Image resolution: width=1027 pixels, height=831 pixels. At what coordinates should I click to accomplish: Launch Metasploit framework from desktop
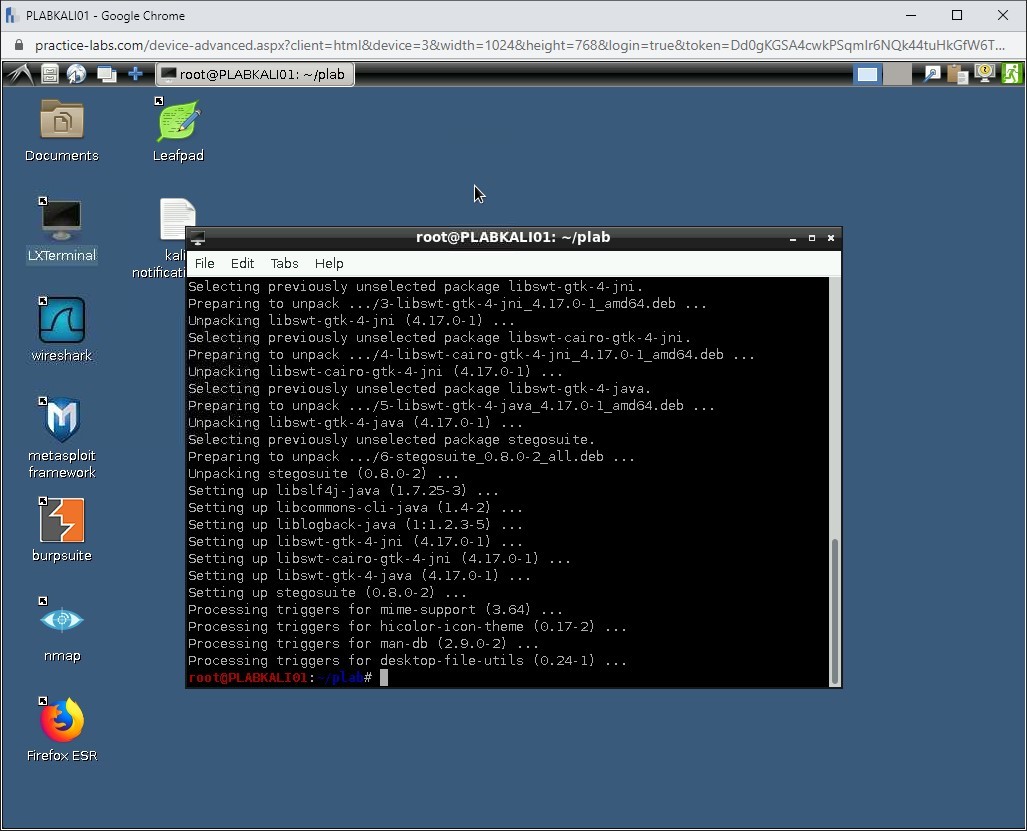pyautogui.click(x=62, y=421)
